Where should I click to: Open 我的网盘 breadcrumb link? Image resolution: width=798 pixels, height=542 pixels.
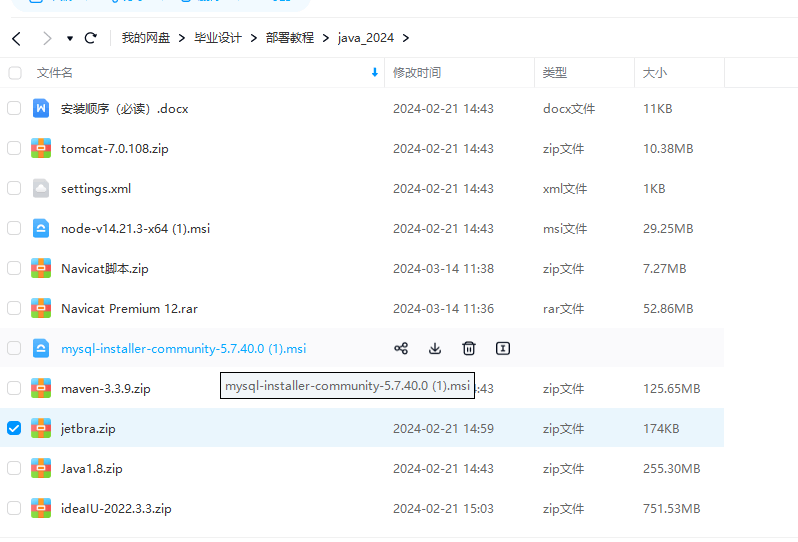pyautogui.click(x=146, y=38)
